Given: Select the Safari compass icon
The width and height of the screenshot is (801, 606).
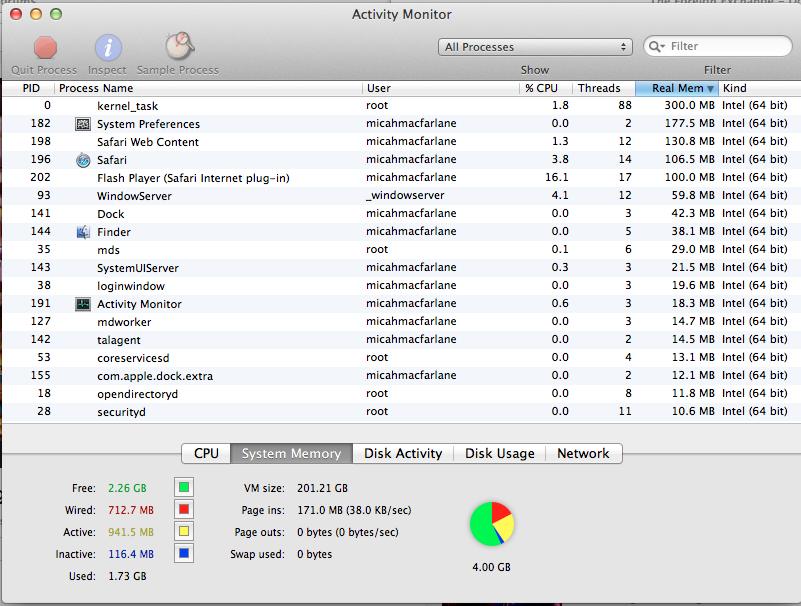Looking at the screenshot, I should click(x=83, y=160).
